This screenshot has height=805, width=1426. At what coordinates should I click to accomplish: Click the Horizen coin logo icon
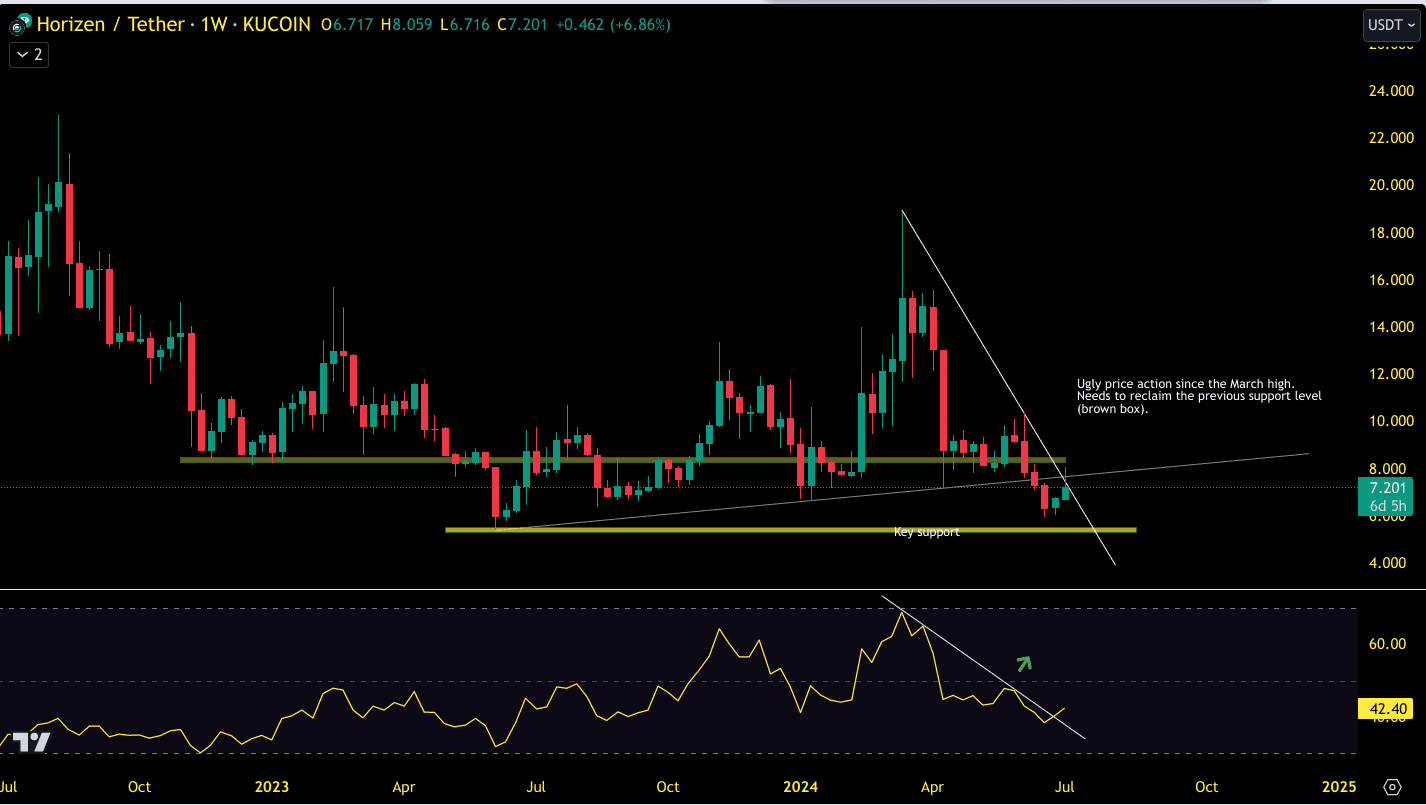coord(19,23)
